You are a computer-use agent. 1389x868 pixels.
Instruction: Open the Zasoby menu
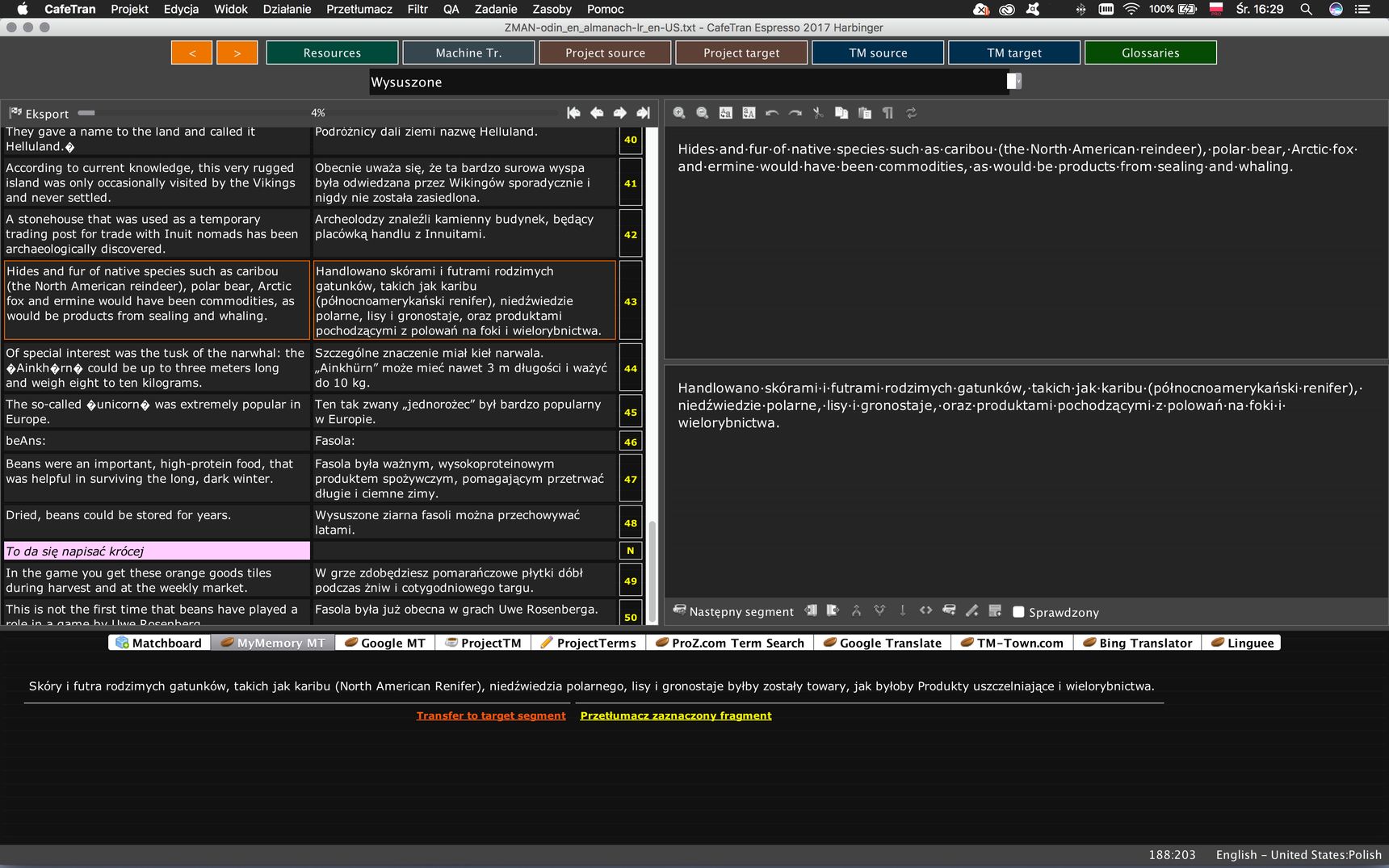pos(552,9)
